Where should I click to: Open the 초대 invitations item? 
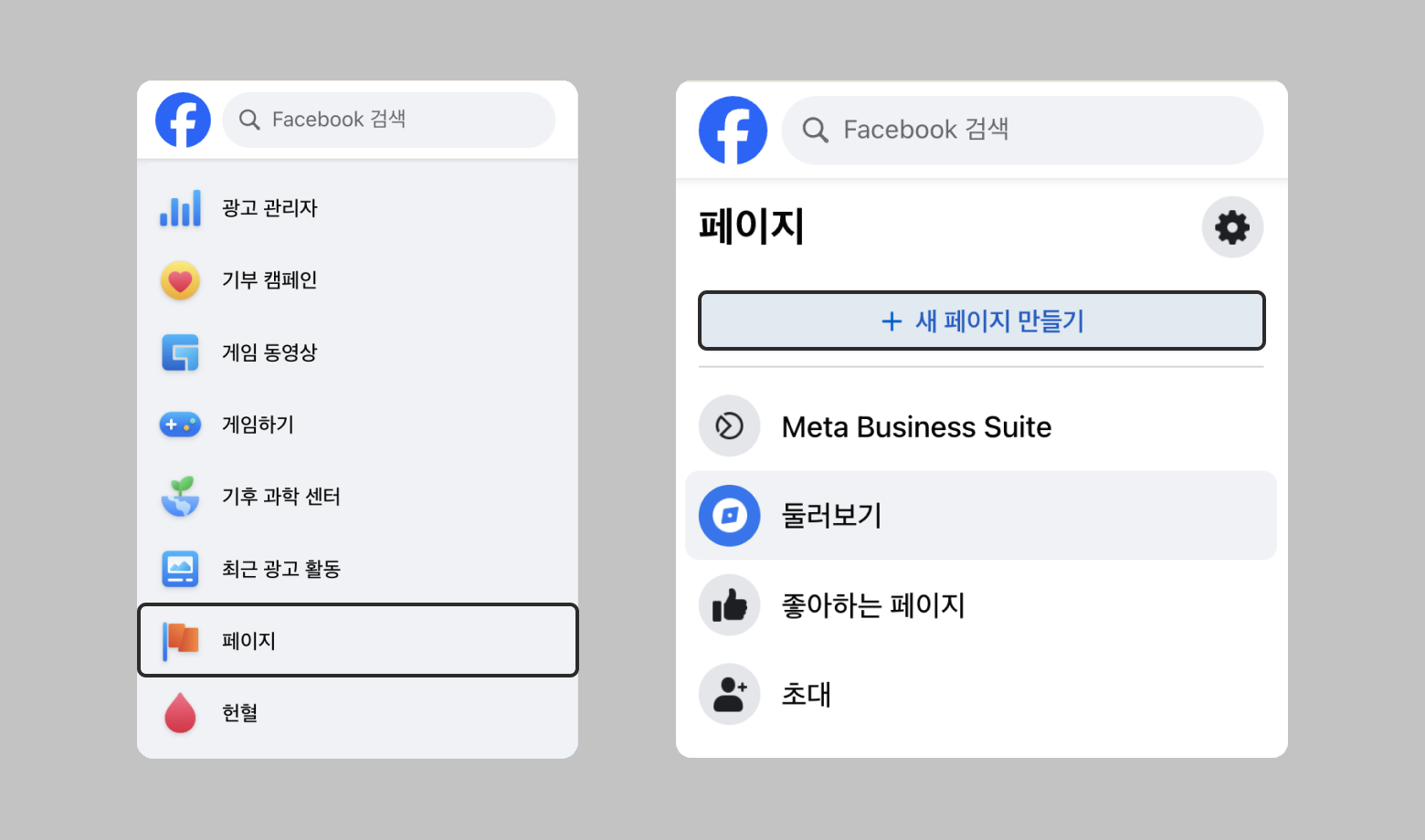click(x=981, y=694)
